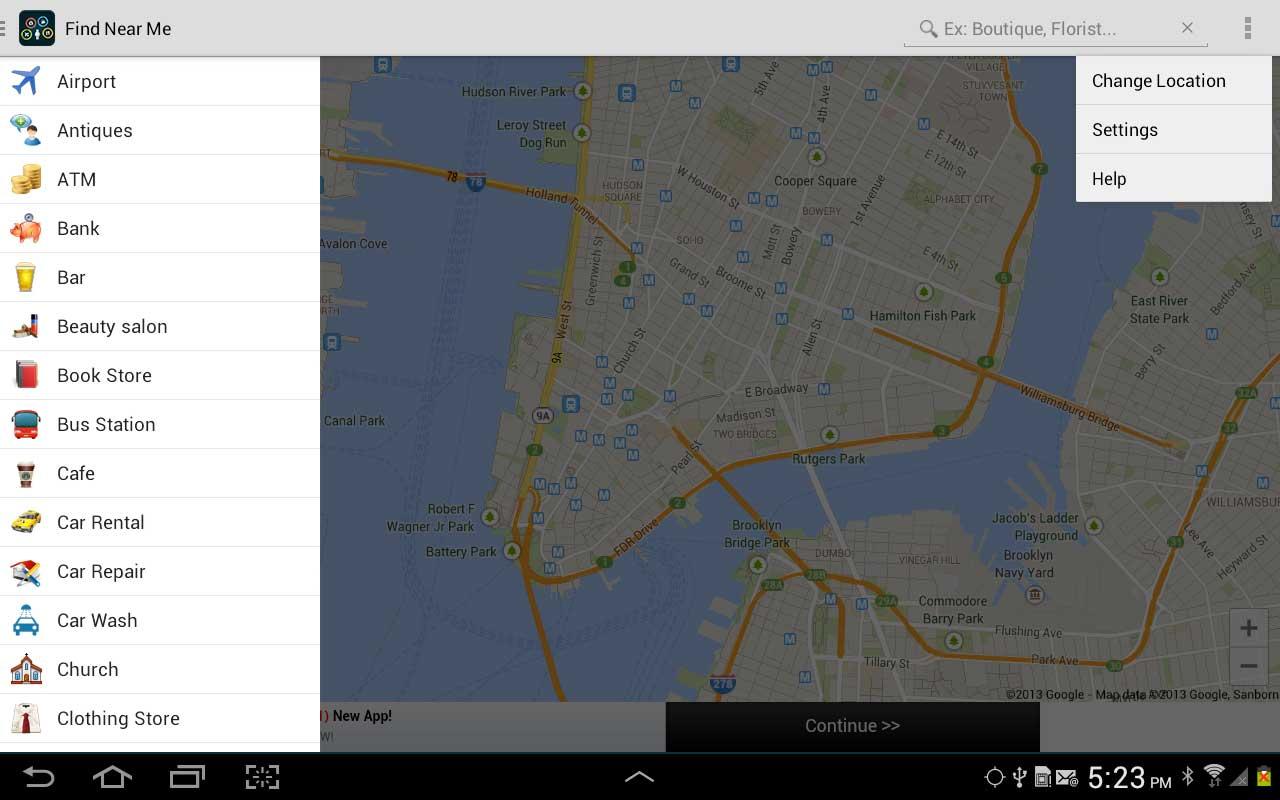Select the Cafe category label
This screenshot has height=800, width=1280.
tap(76, 473)
